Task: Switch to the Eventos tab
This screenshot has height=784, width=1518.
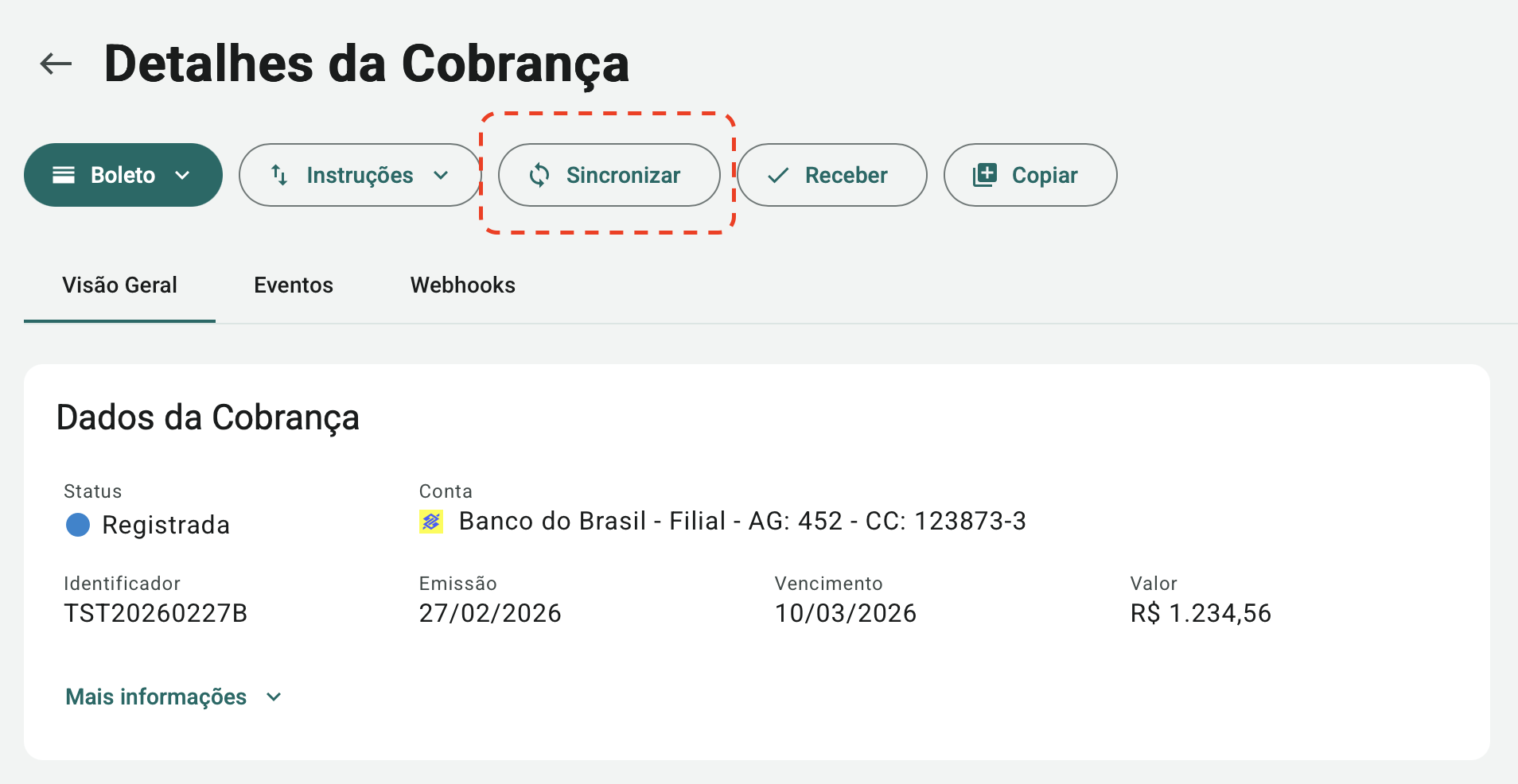Action: tap(294, 285)
